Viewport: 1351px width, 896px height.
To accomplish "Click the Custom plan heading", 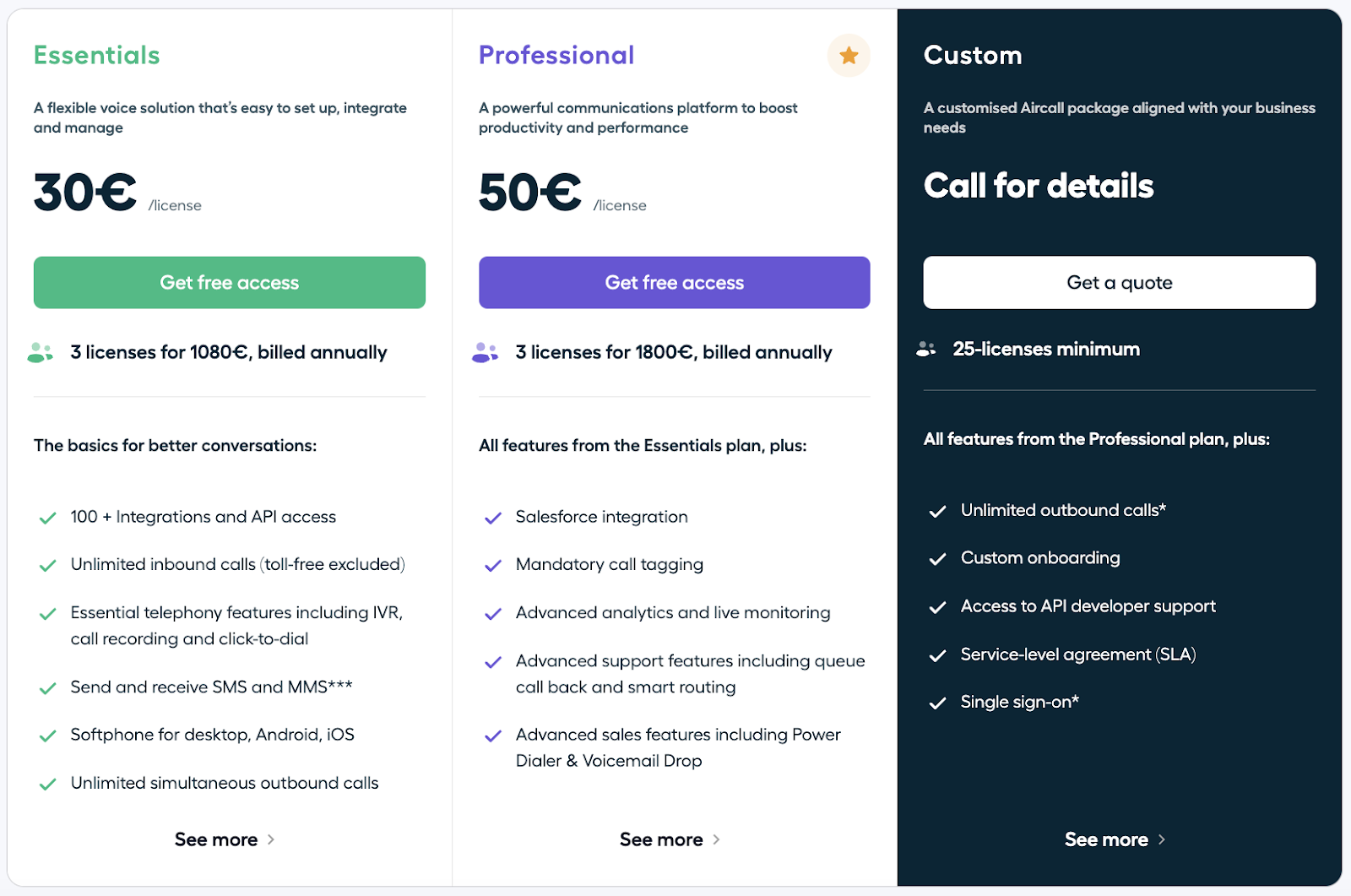I will pos(973,56).
